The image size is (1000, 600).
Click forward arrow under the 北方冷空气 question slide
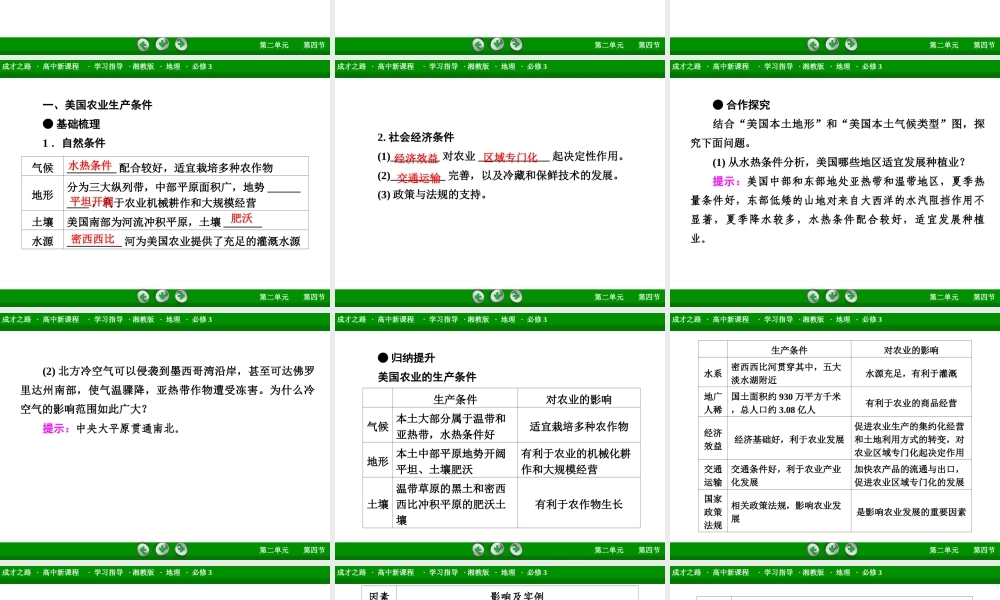pos(181,549)
